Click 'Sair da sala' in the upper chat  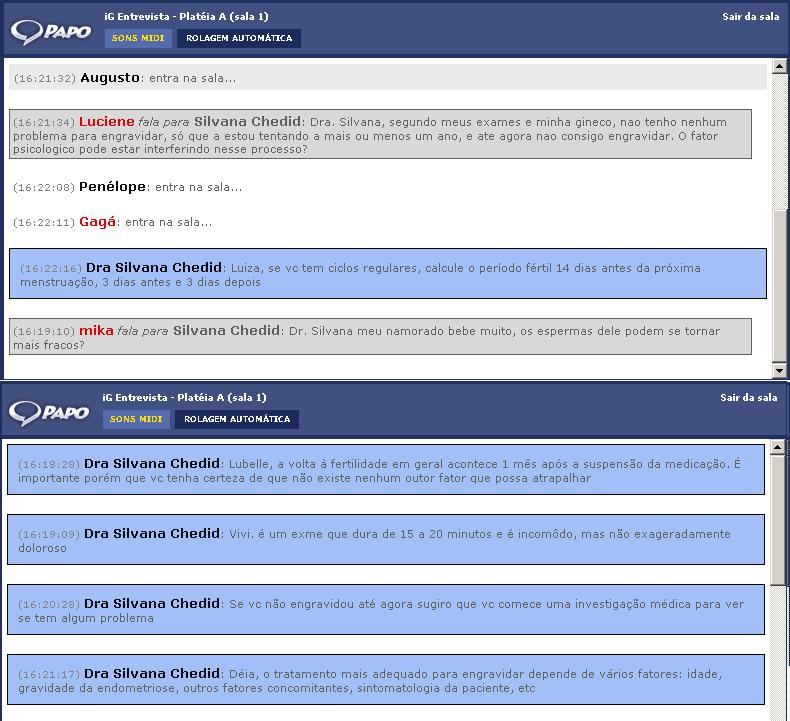[750, 17]
